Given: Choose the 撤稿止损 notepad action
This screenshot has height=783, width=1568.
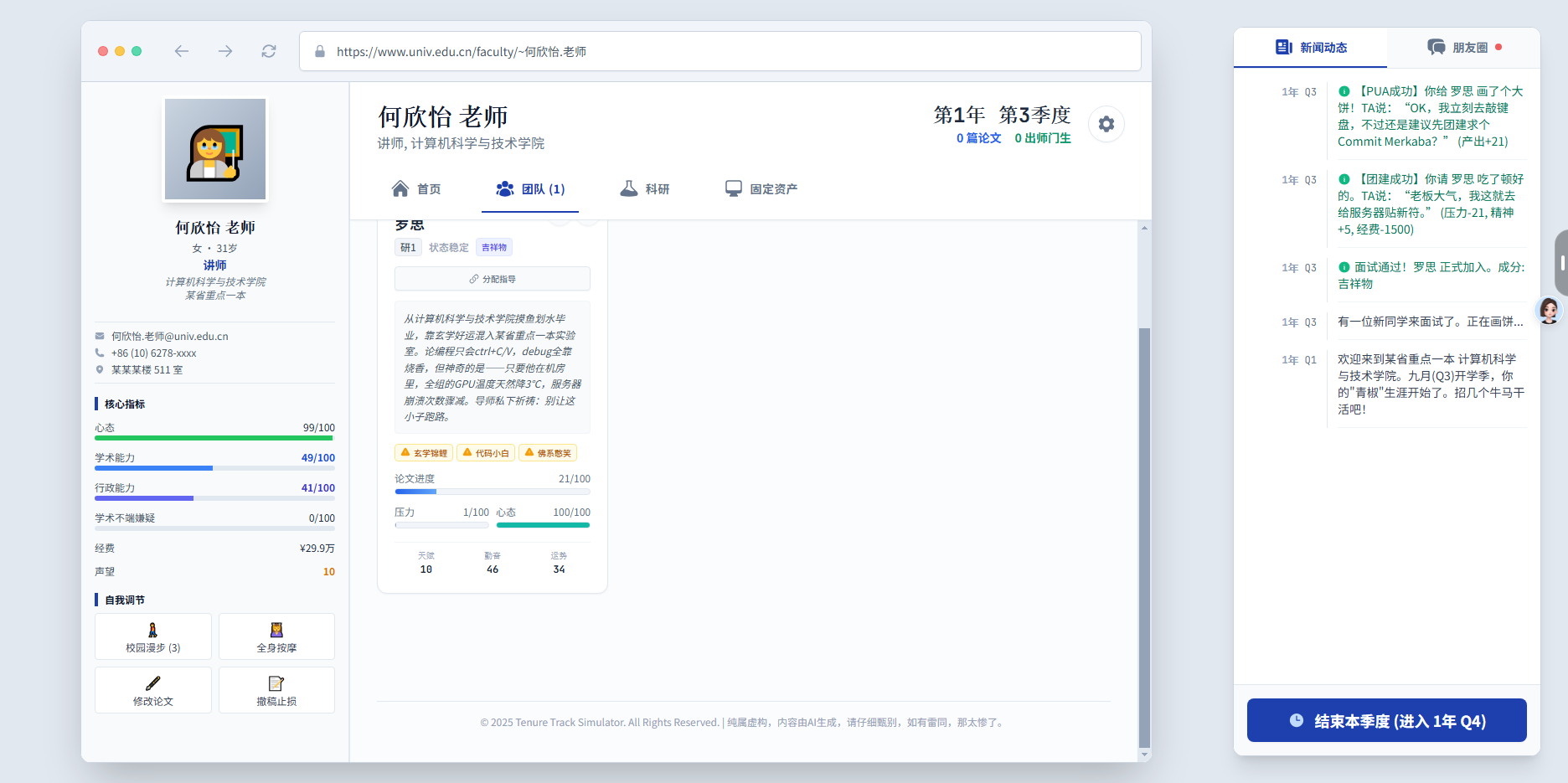Looking at the screenshot, I should pos(276,690).
